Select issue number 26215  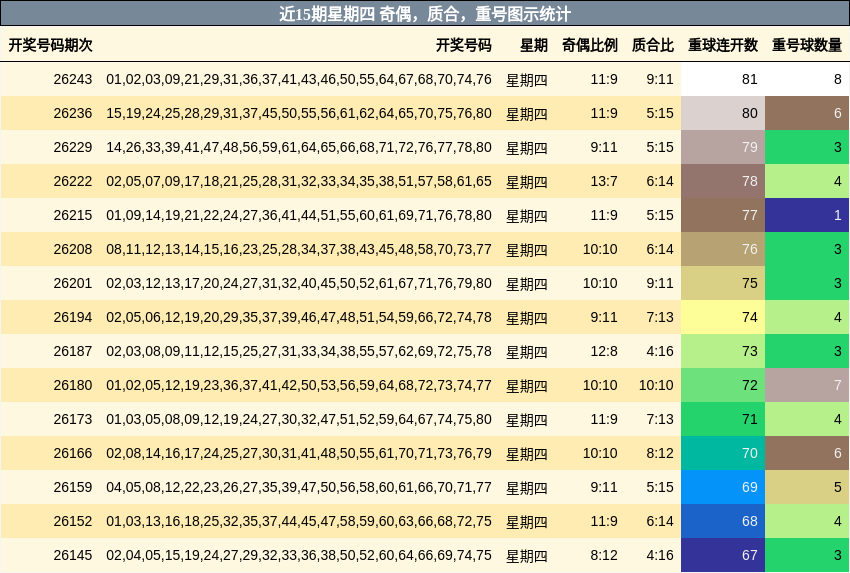coord(73,215)
